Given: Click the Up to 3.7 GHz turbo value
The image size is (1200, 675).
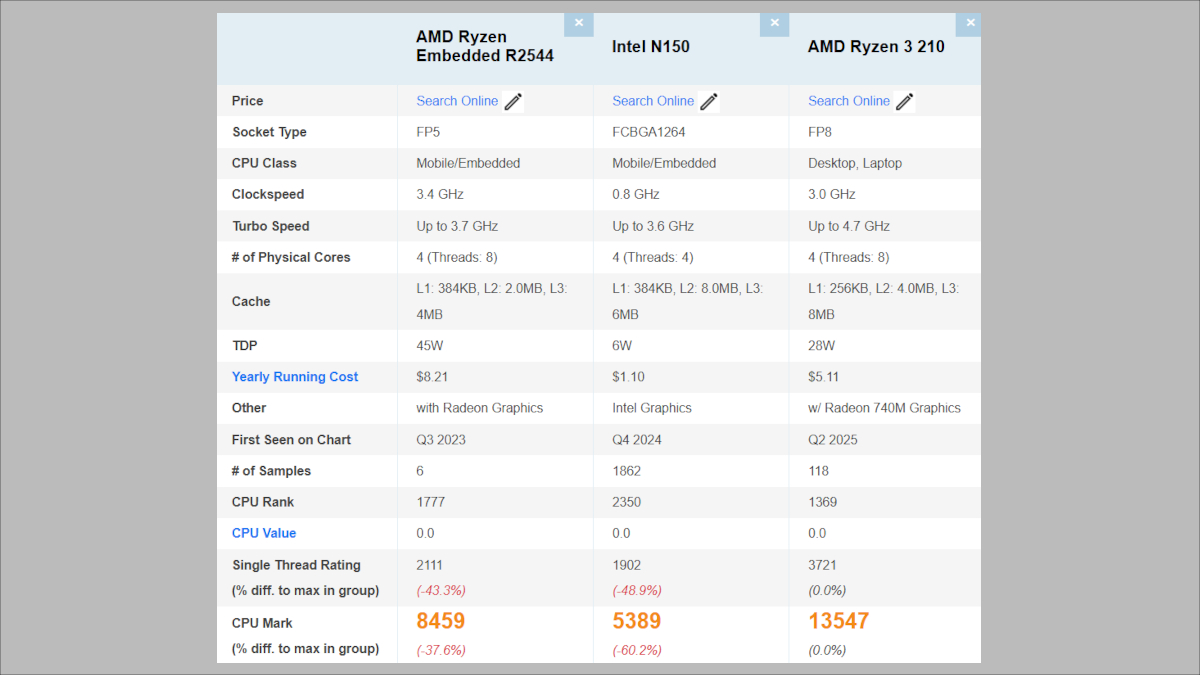Looking at the screenshot, I should 457,226.
